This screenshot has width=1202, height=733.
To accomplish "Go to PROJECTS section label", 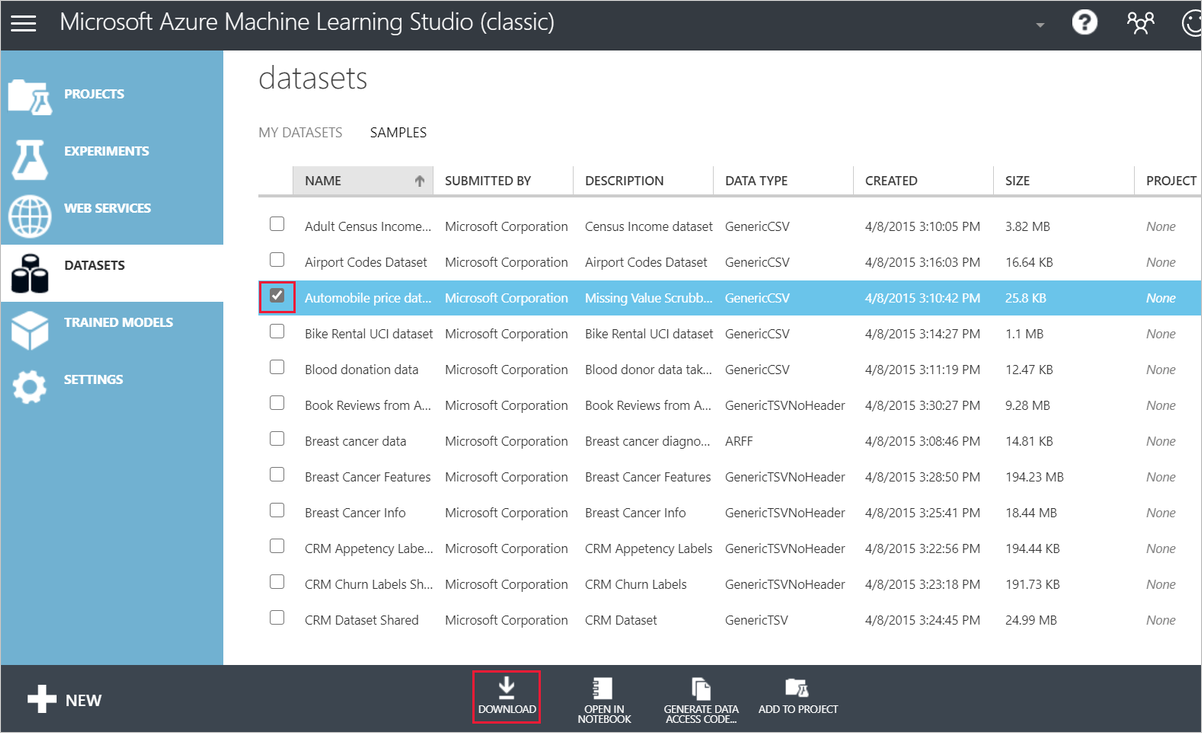I will pyautogui.click(x=94, y=94).
